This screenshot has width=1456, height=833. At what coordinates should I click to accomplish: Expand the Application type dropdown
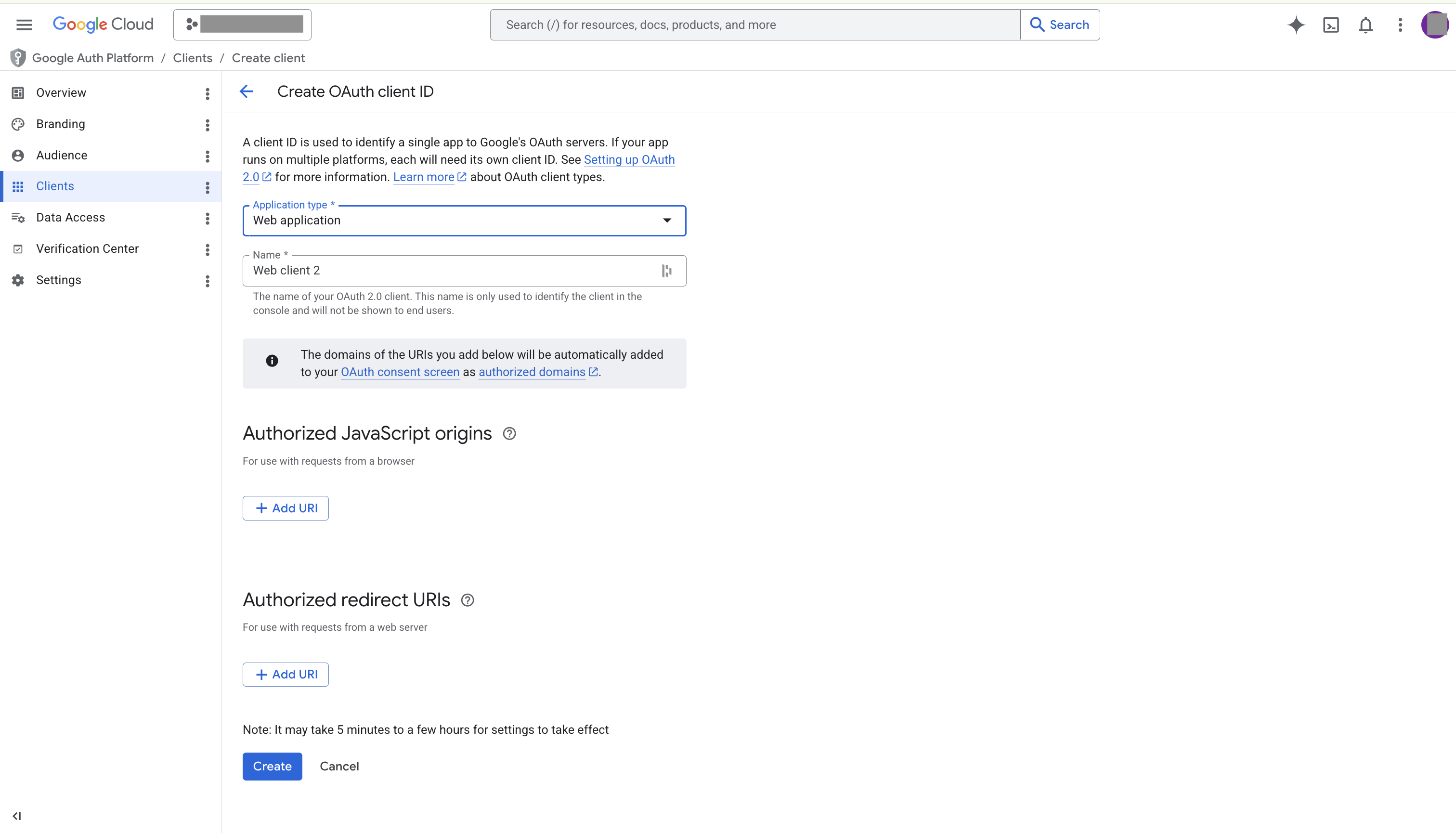(464, 220)
